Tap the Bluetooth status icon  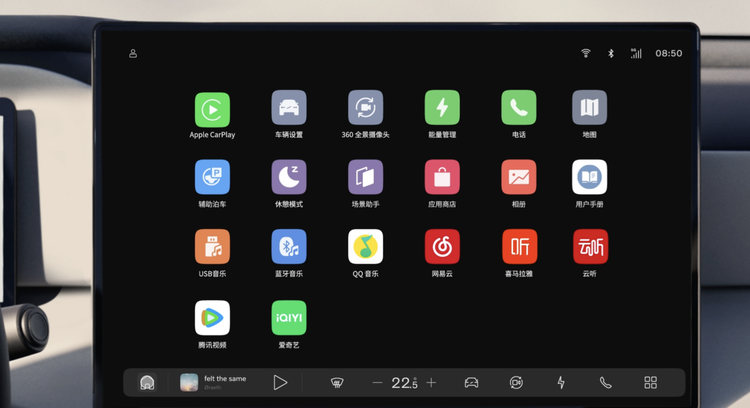611,53
